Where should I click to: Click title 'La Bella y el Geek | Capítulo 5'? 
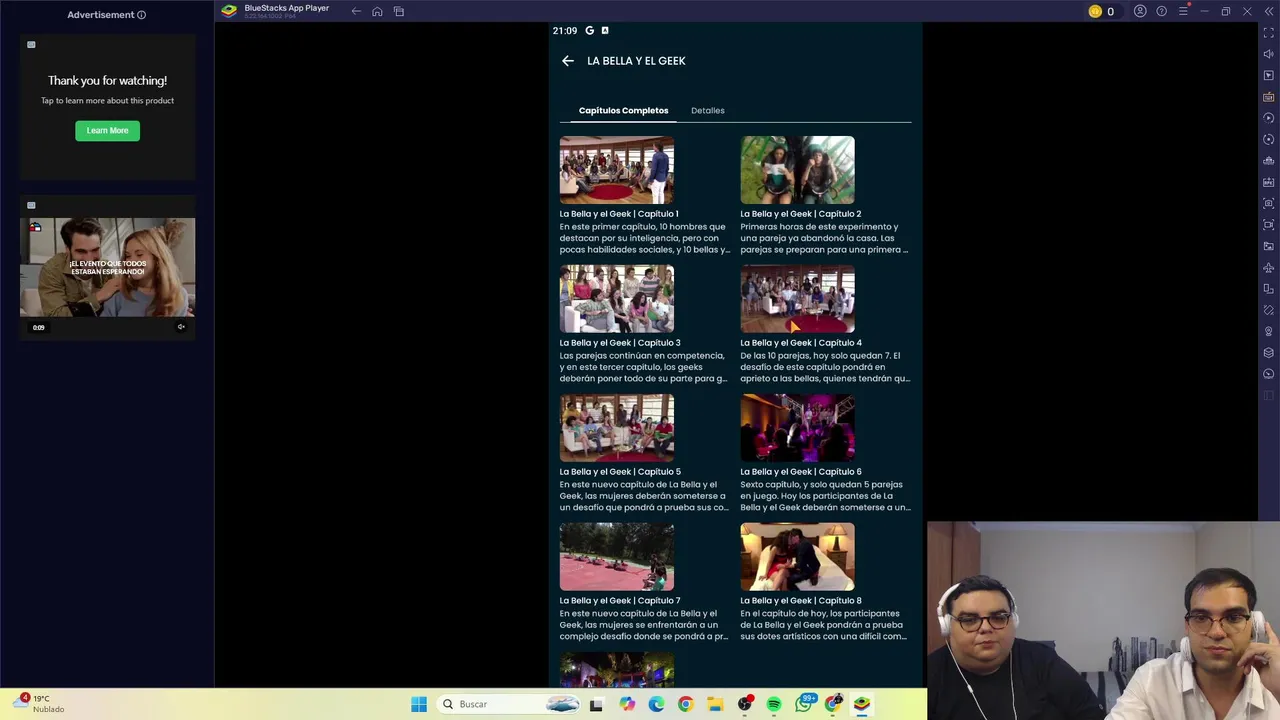pyautogui.click(x=620, y=472)
